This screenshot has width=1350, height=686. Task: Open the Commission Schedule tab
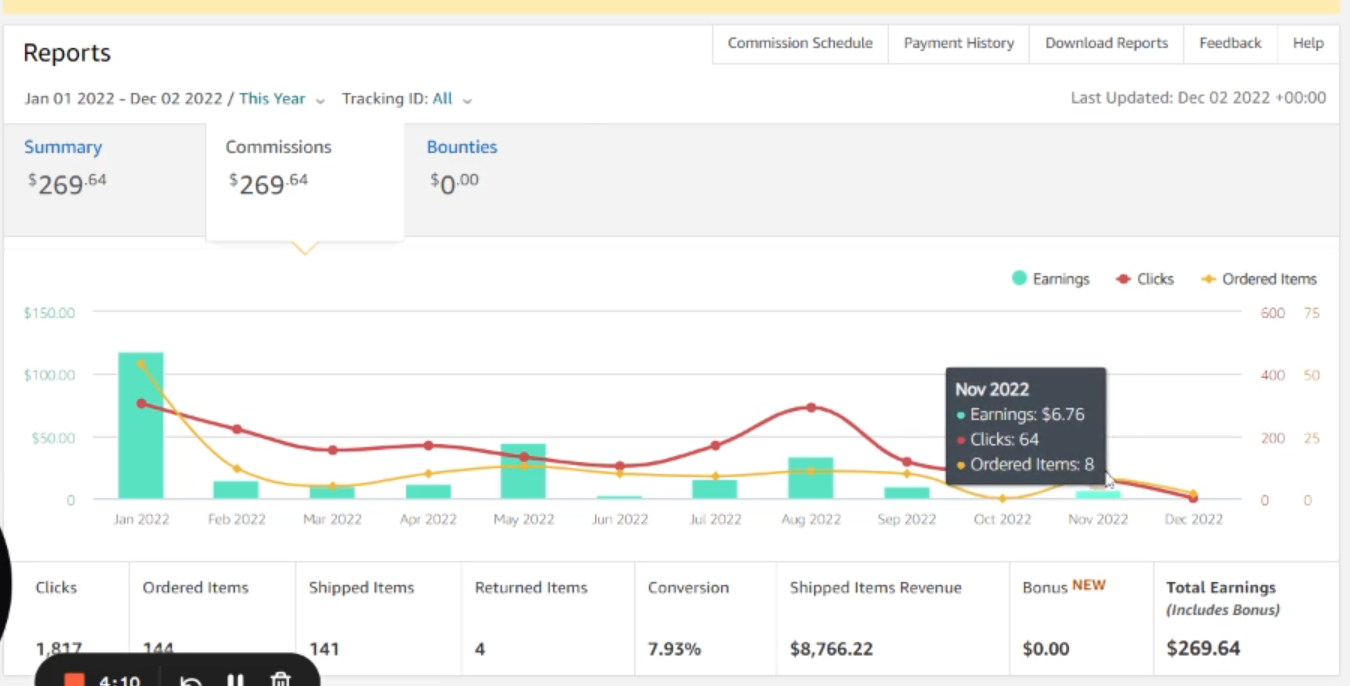click(800, 44)
